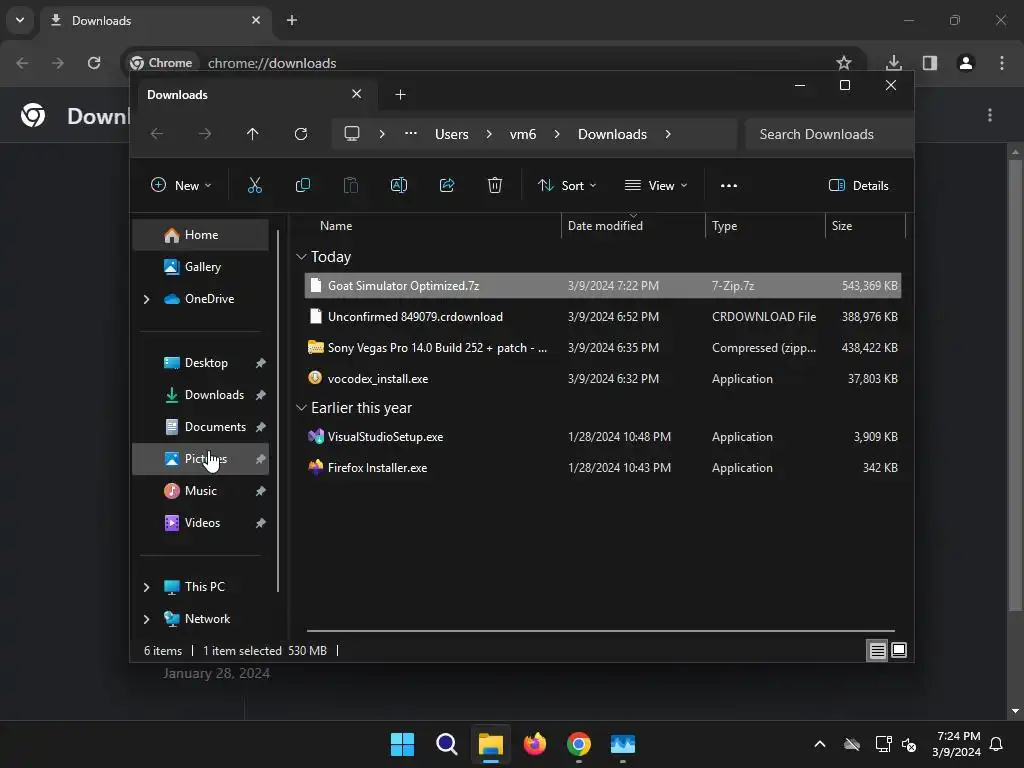Expand the Network tree node
The width and height of the screenshot is (1024, 768).
146,619
